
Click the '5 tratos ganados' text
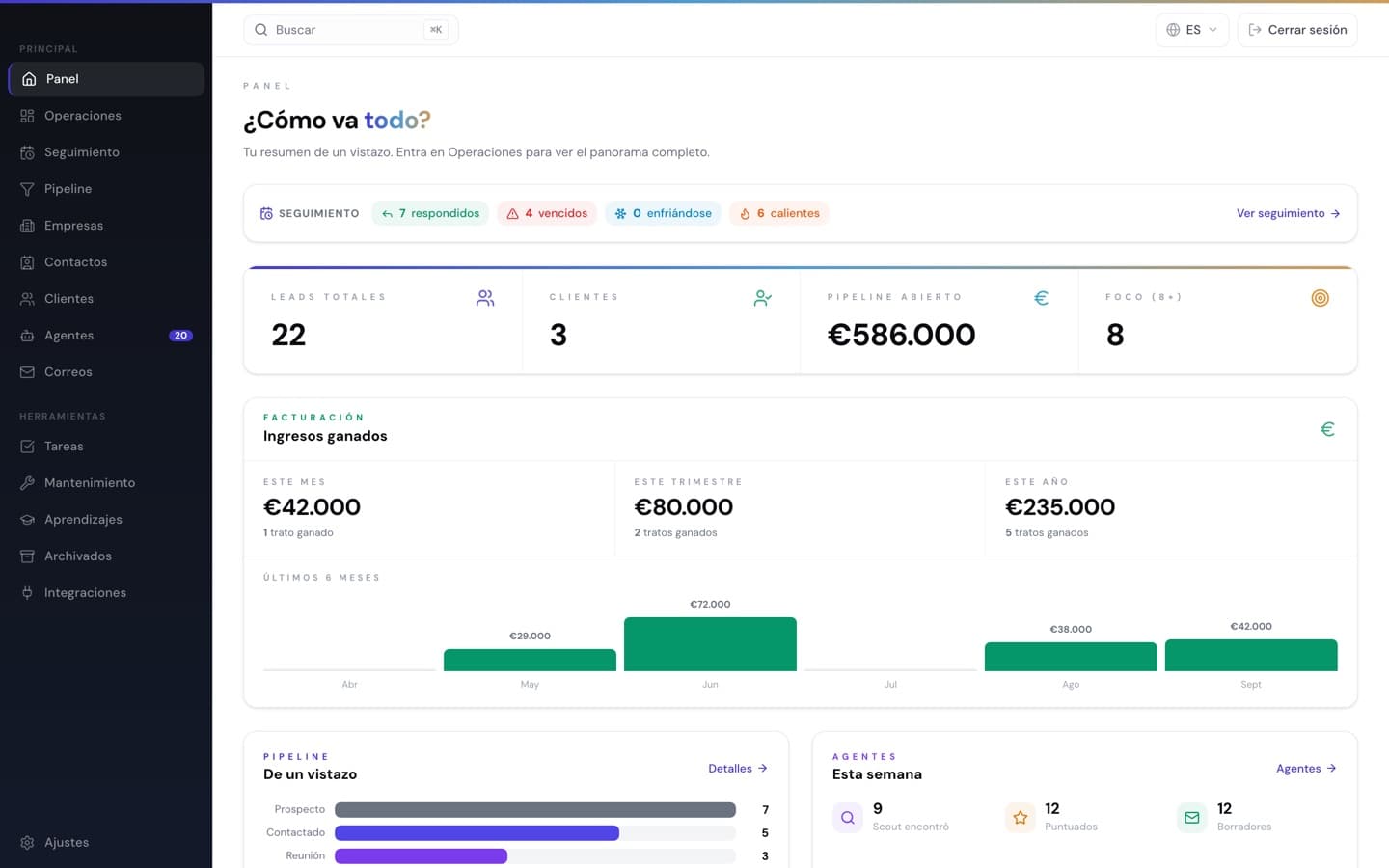click(x=1047, y=532)
